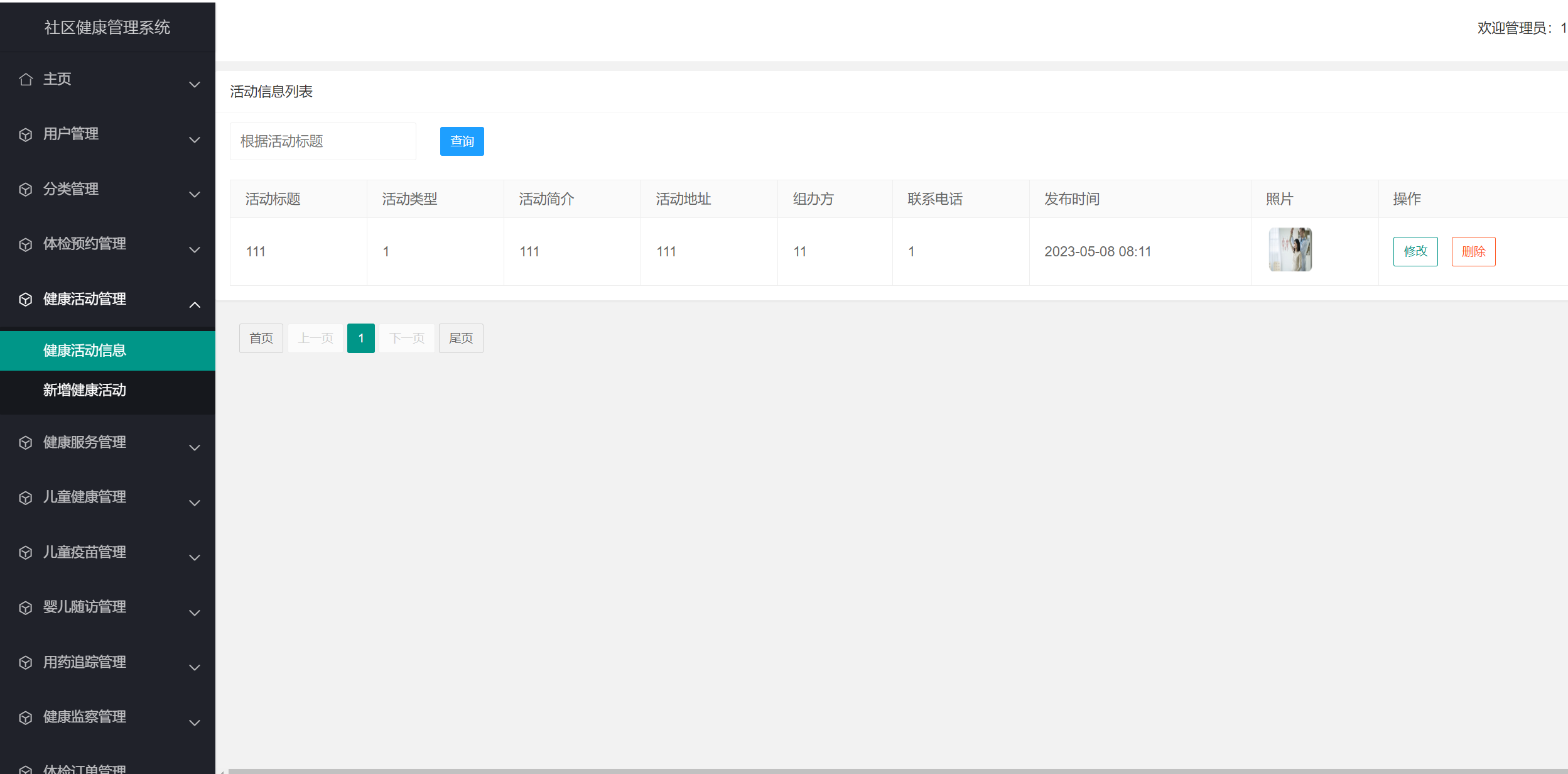This screenshot has width=1568, height=774.
Task: Open the 新增健康活动 menu item
Action: point(84,390)
